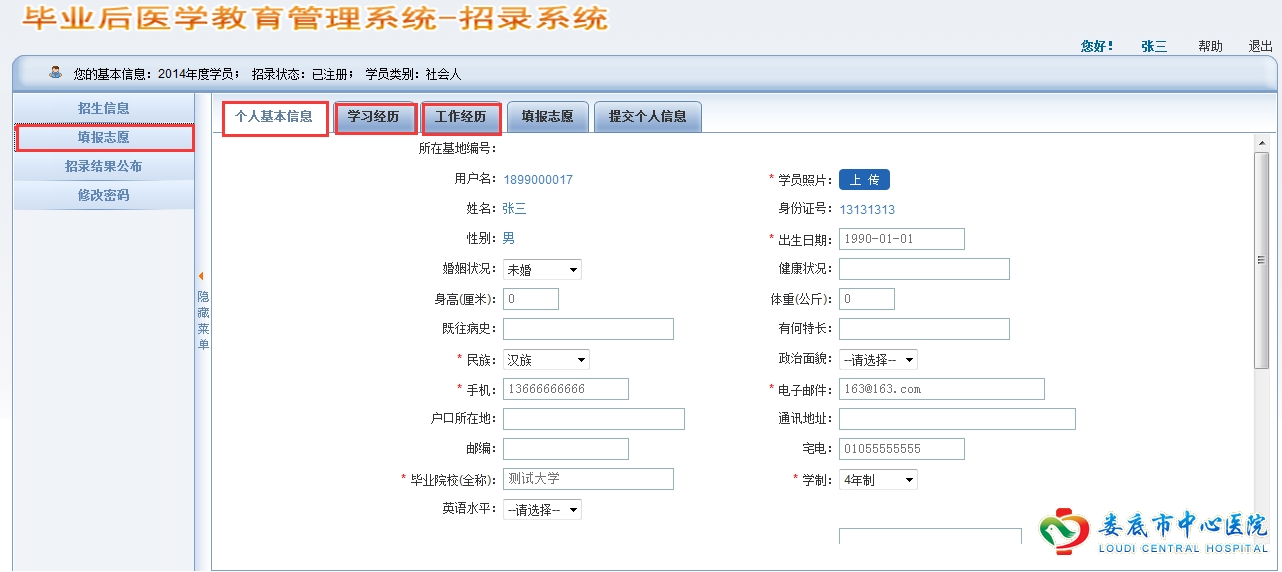Focus the 手机 phone number field
The height and width of the screenshot is (572, 1282).
pos(565,389)
